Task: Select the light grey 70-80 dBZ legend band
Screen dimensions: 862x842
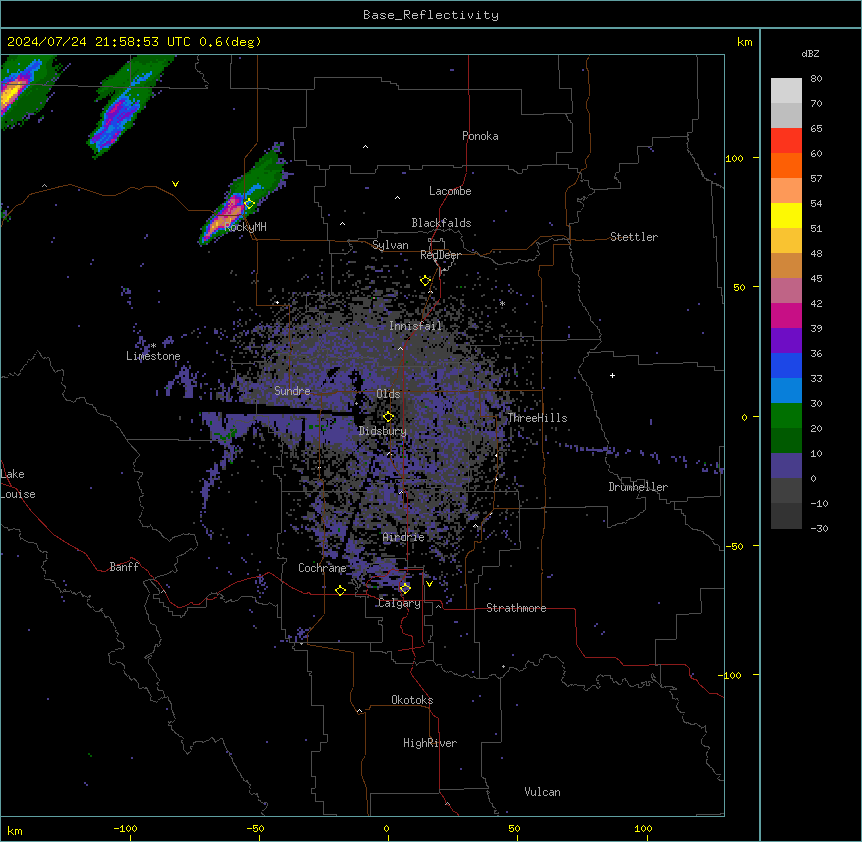Action: (786, 91)
